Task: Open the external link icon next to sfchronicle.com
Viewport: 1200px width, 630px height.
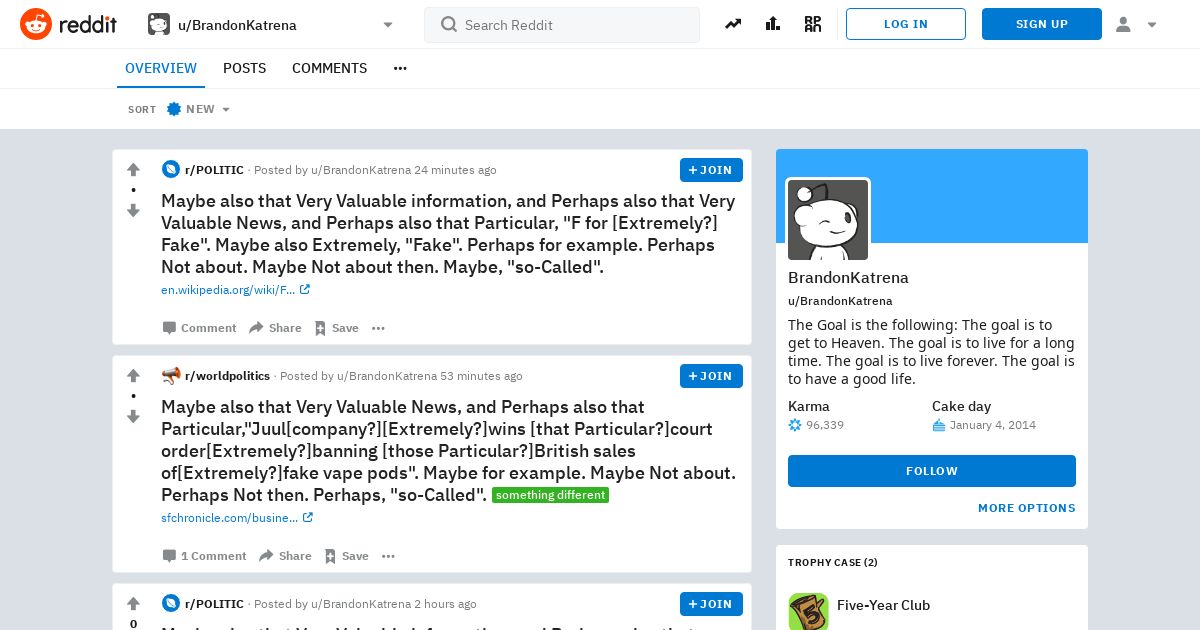Action: [x=308, y=518]
